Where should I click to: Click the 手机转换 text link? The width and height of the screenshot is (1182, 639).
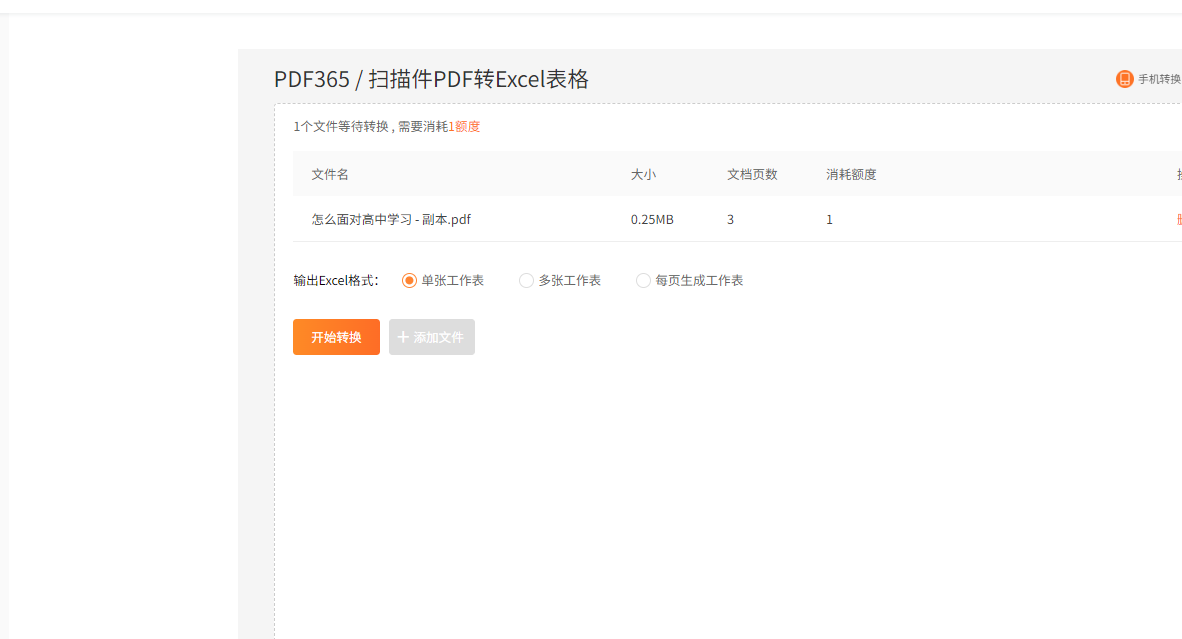[x=1159, y=79]
